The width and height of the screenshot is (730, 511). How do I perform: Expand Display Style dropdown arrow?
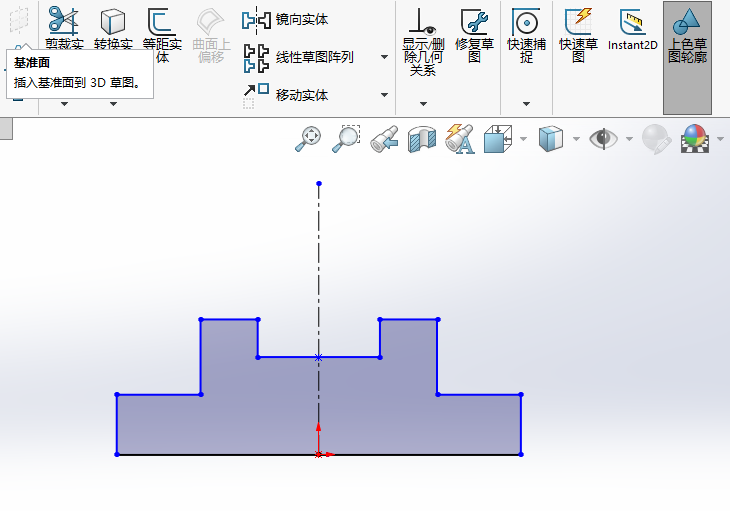[576, 139]
